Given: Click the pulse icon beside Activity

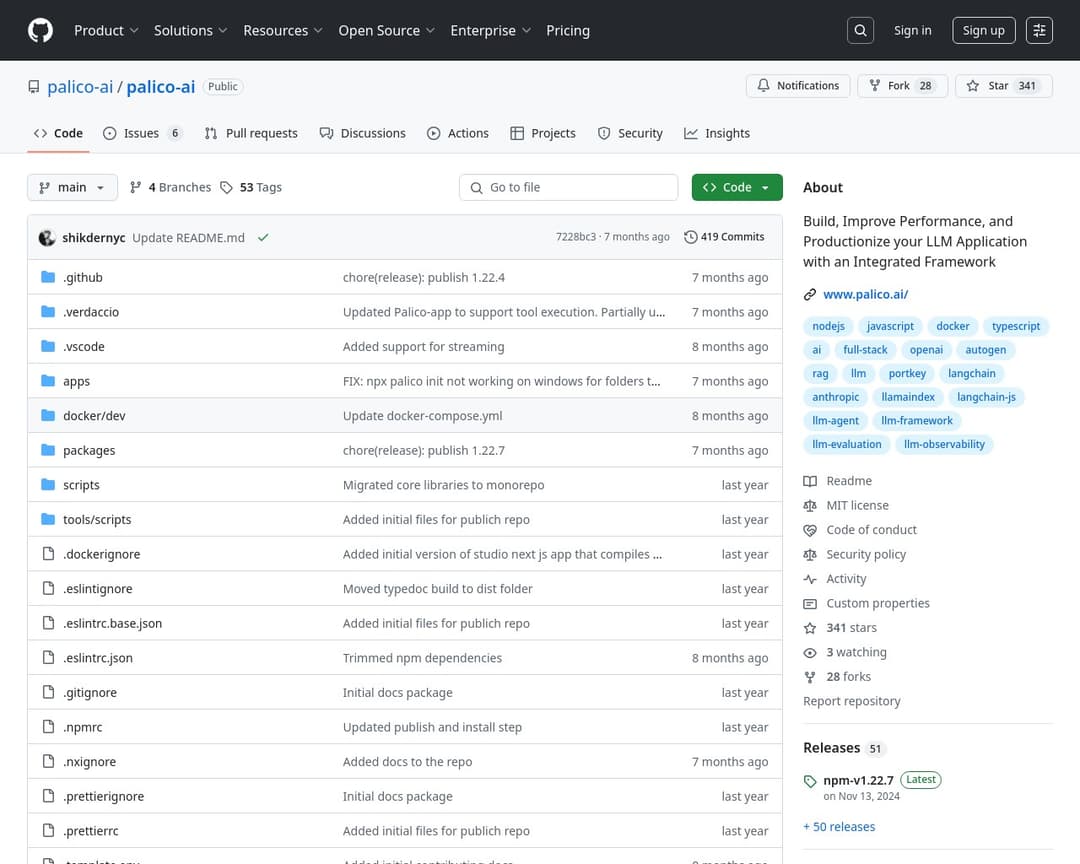Looking at the screenshot, I should click(810, 579).
